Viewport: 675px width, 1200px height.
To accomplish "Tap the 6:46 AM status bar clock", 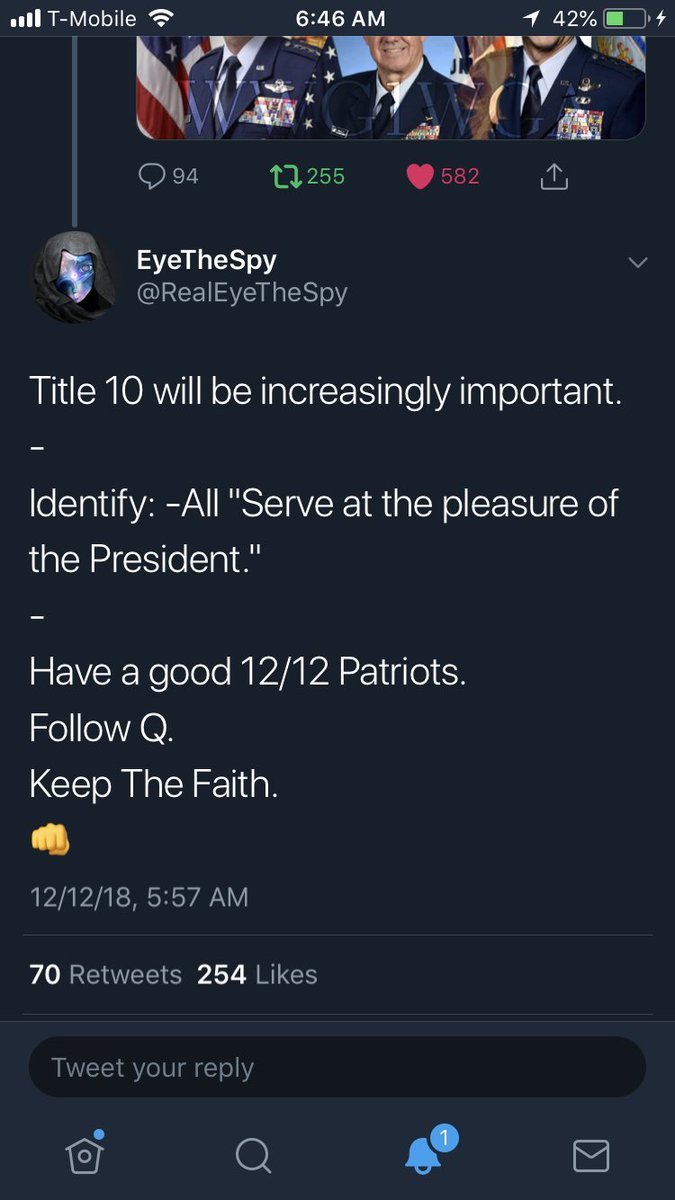I will tap(340, 18).
